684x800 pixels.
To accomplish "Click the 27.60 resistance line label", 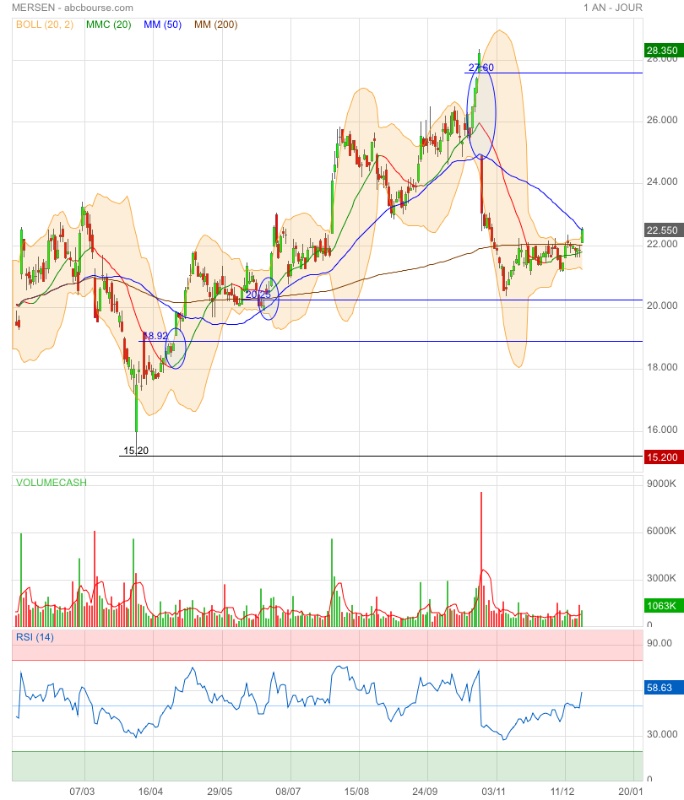I will (481, 67).
